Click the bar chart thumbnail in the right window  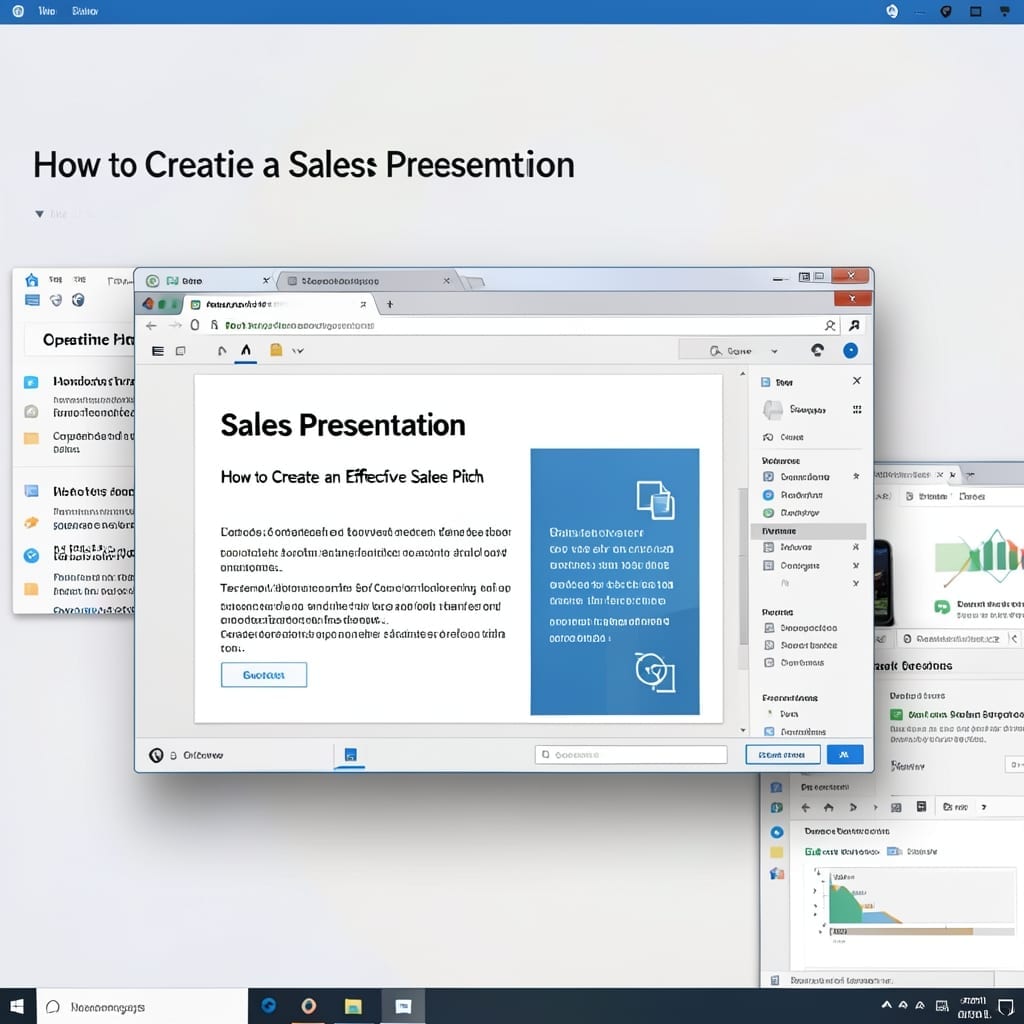click(x=978, y=557)
